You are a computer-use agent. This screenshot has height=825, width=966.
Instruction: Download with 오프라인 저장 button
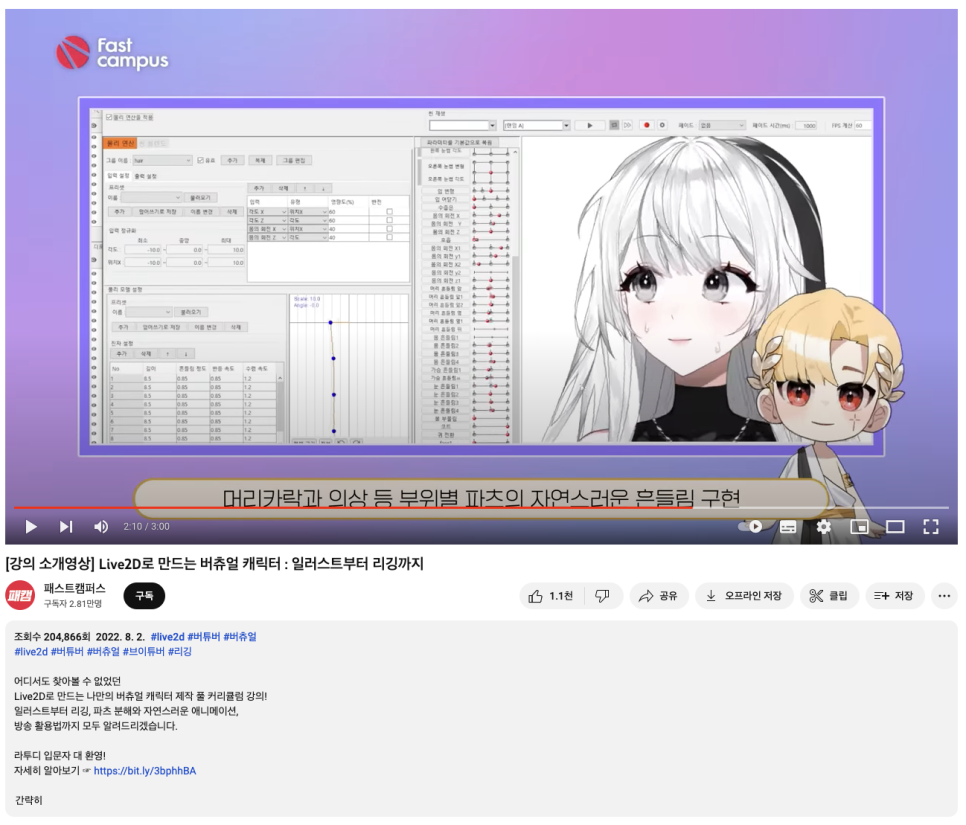click(744, 597)
